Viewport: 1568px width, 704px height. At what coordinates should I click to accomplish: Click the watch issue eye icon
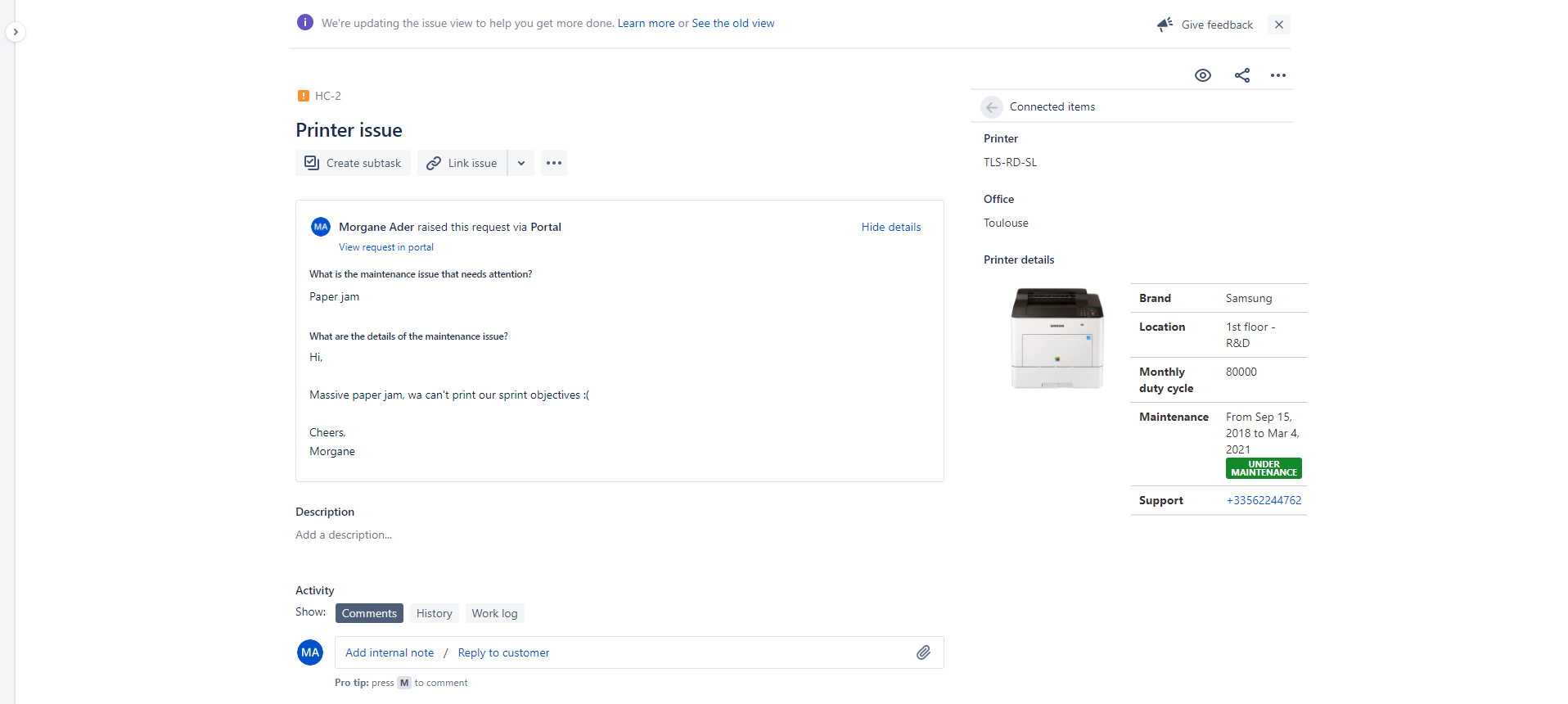coord(1202,75)
